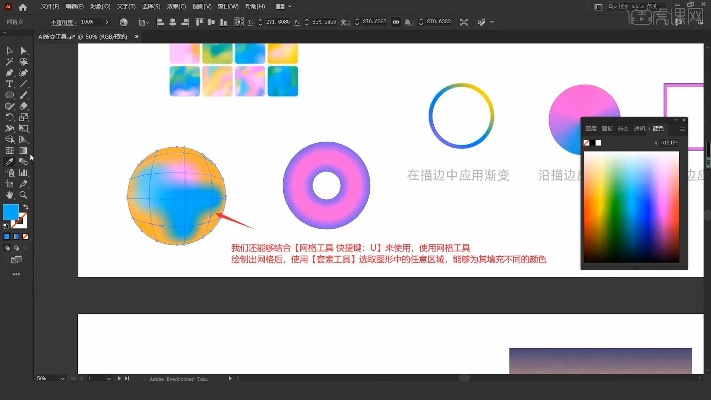Select the Mesh tool

[x=9, y=151]
